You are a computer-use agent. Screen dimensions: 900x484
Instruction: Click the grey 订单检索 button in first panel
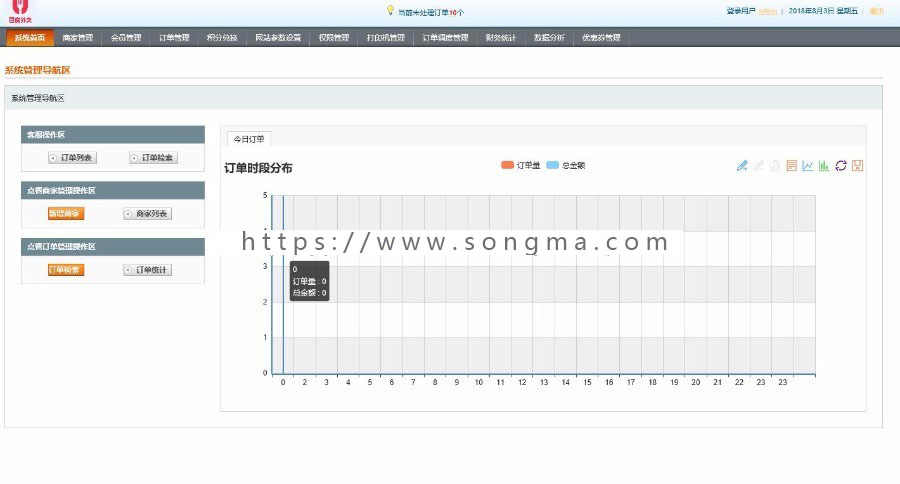coord(153,157)
